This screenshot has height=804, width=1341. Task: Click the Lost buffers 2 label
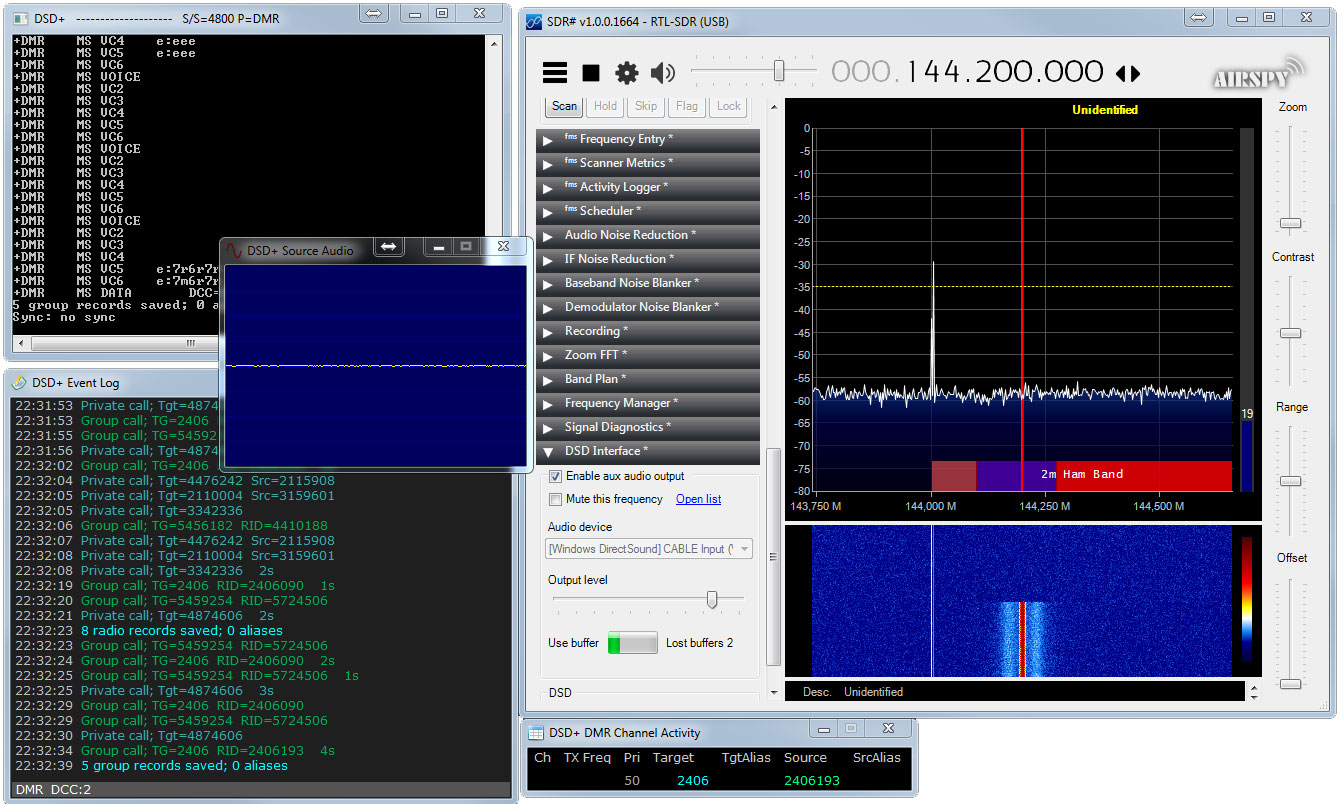click(x=699, y=643)
